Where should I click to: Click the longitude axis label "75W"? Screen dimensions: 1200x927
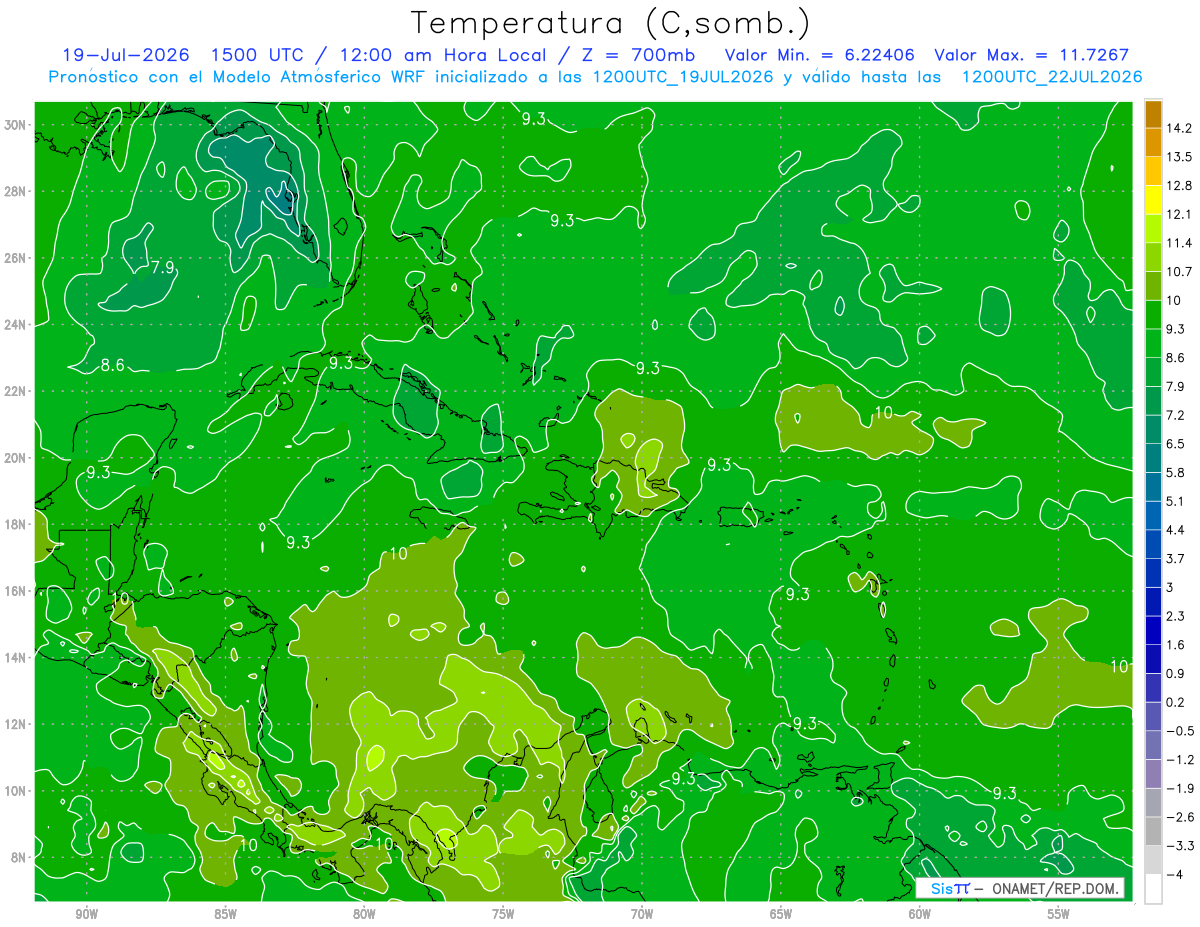pos(503,914)
